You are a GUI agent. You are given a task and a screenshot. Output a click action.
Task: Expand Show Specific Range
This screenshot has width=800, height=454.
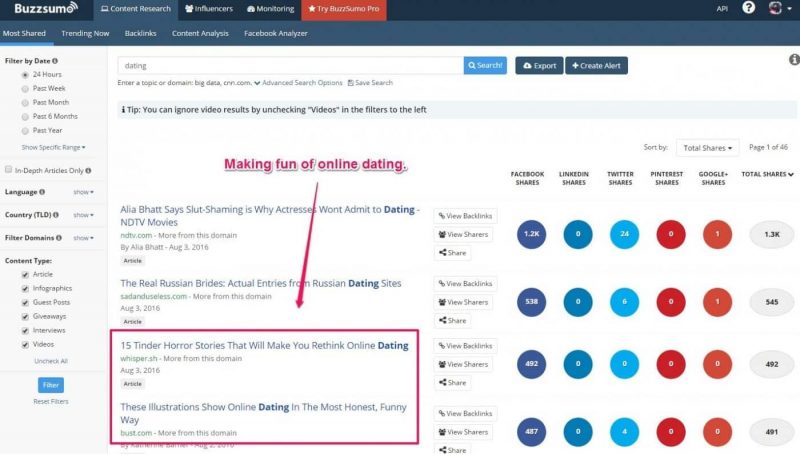tap(54, 147)
